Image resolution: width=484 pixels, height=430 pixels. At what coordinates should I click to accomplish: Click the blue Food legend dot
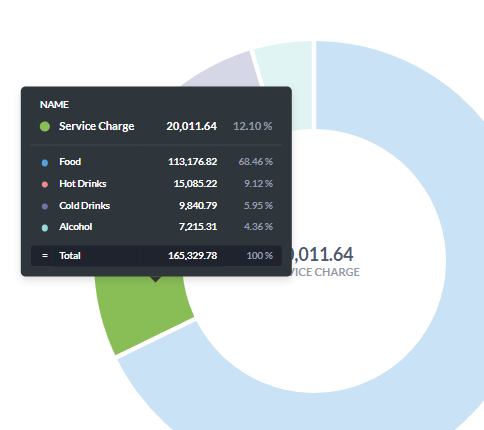click(x=45, y=163)
